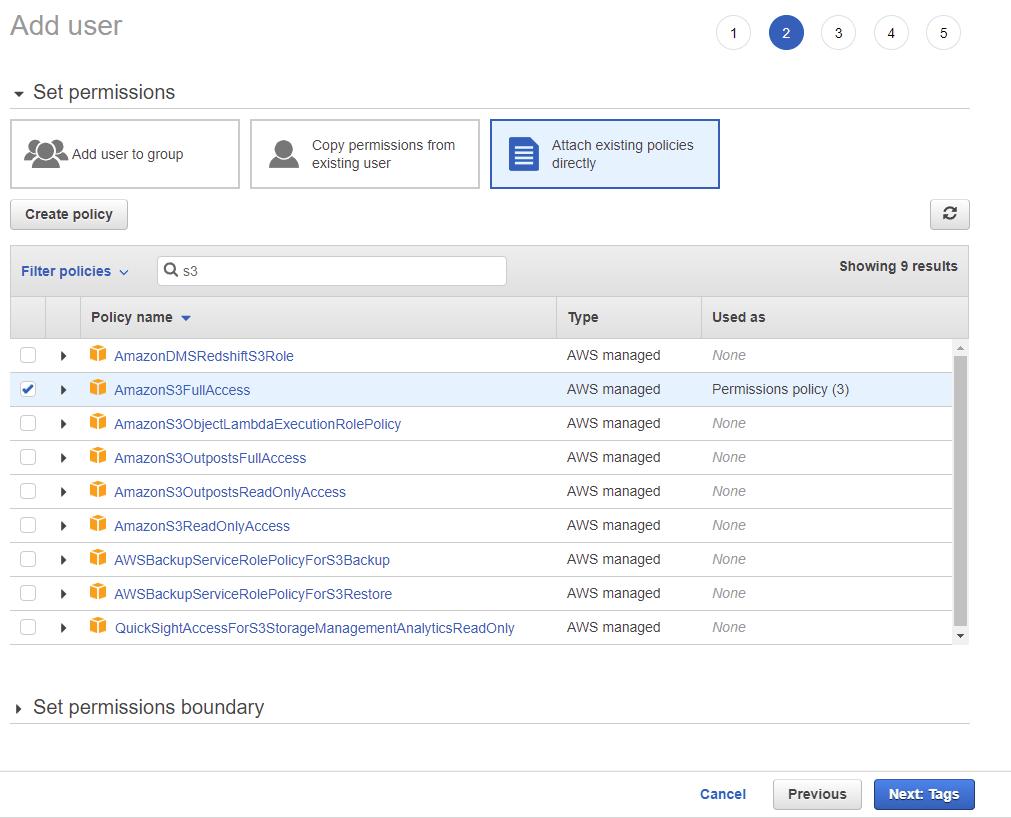The image size is (1011, 818).
Task: Click the policy search field containing s3
Action: pyautogui.click(x=331, y=271)
